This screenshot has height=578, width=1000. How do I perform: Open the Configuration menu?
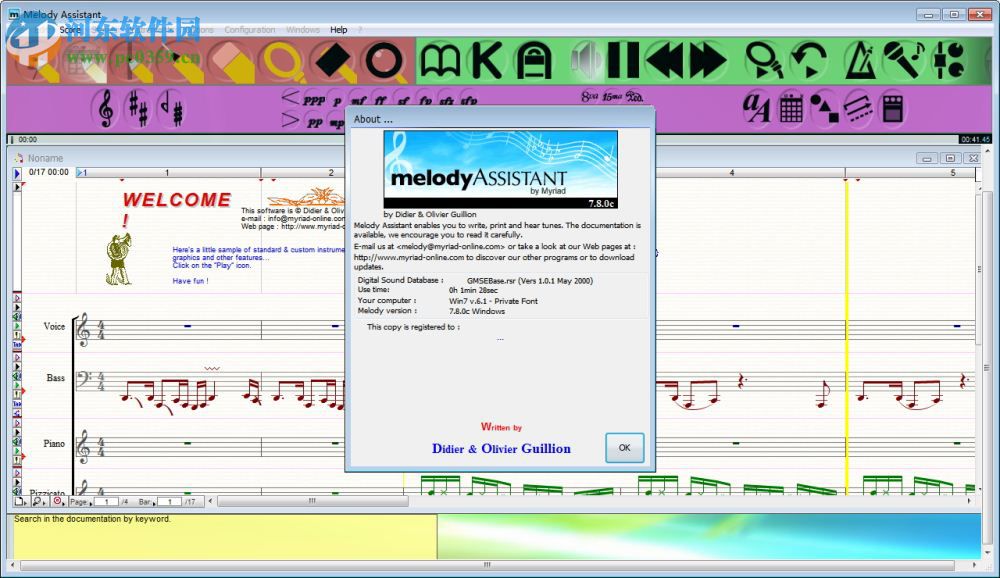(x=249, y=29)
